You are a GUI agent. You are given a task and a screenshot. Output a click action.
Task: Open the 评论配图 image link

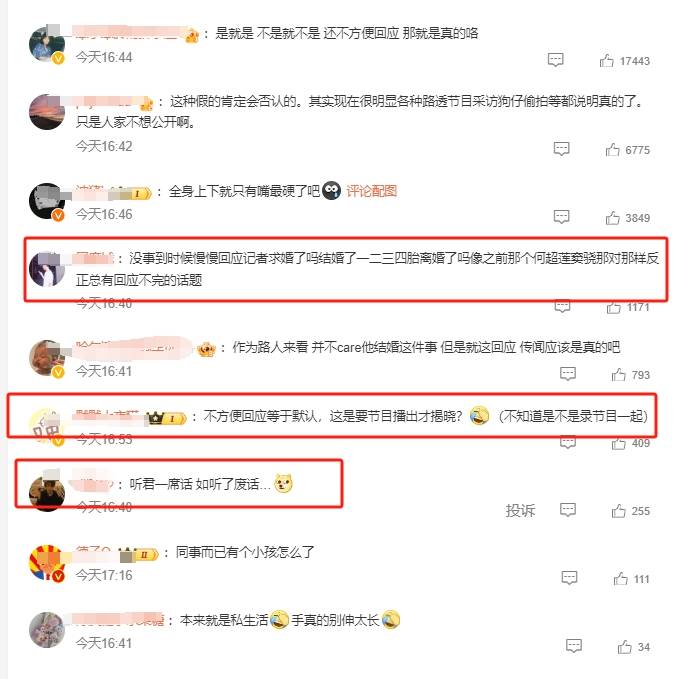tap(371, 191)
